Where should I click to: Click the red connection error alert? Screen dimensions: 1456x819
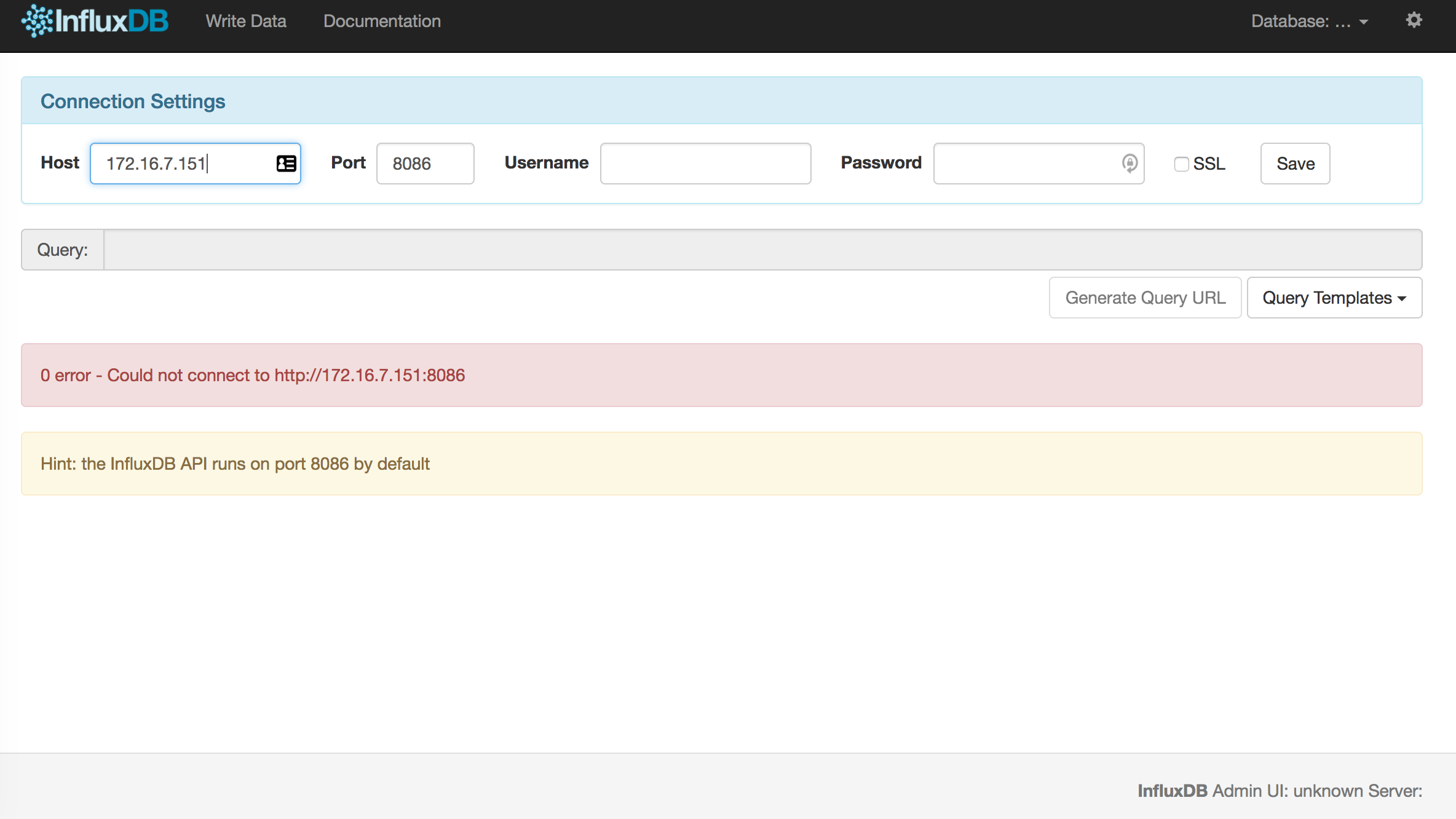point(721,375)
